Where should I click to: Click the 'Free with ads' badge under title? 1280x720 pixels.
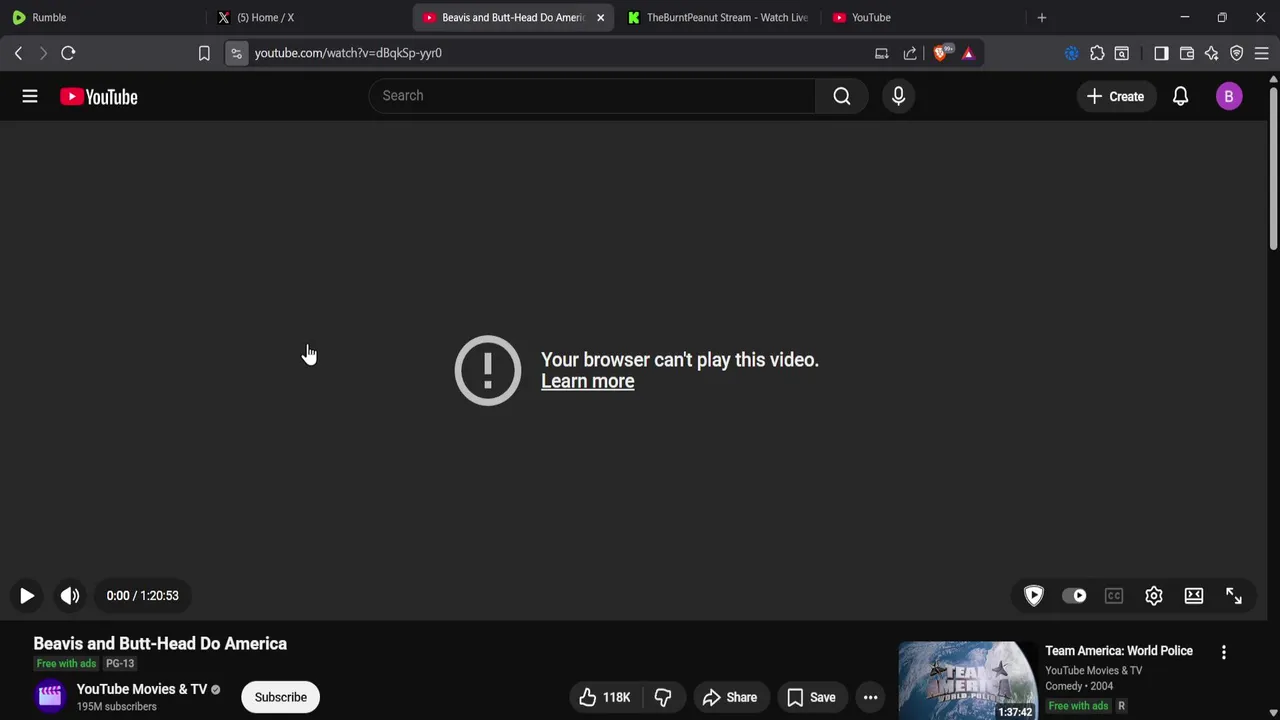(x=66, y=664)
